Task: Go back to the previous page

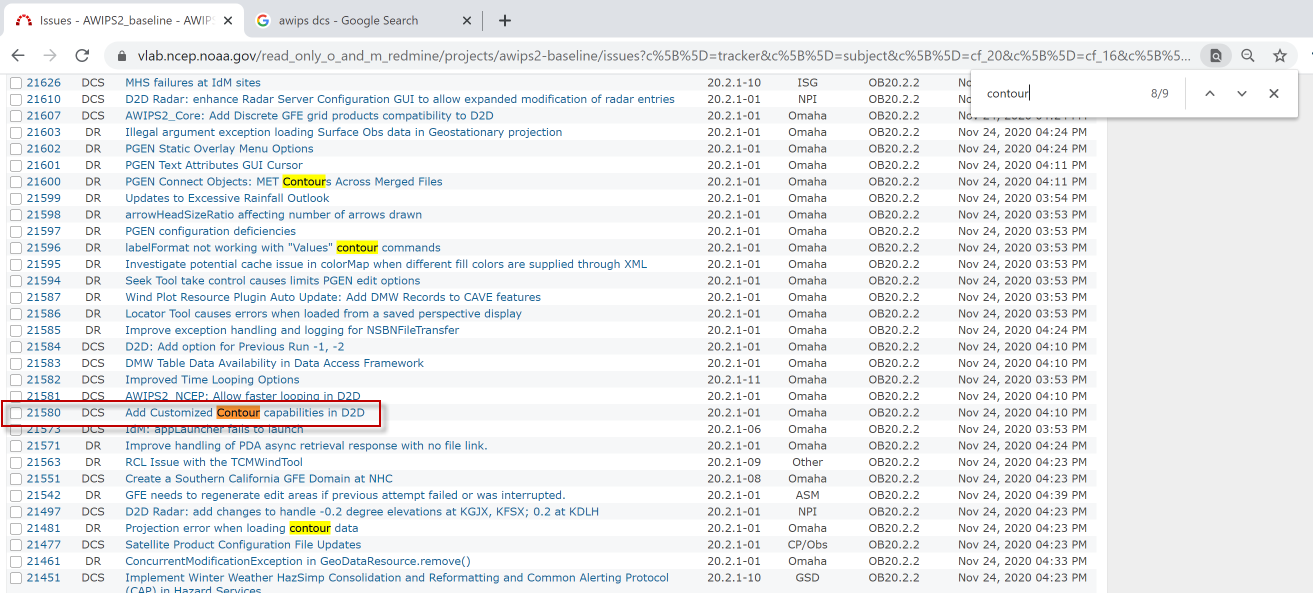Action: pos(20,56)
